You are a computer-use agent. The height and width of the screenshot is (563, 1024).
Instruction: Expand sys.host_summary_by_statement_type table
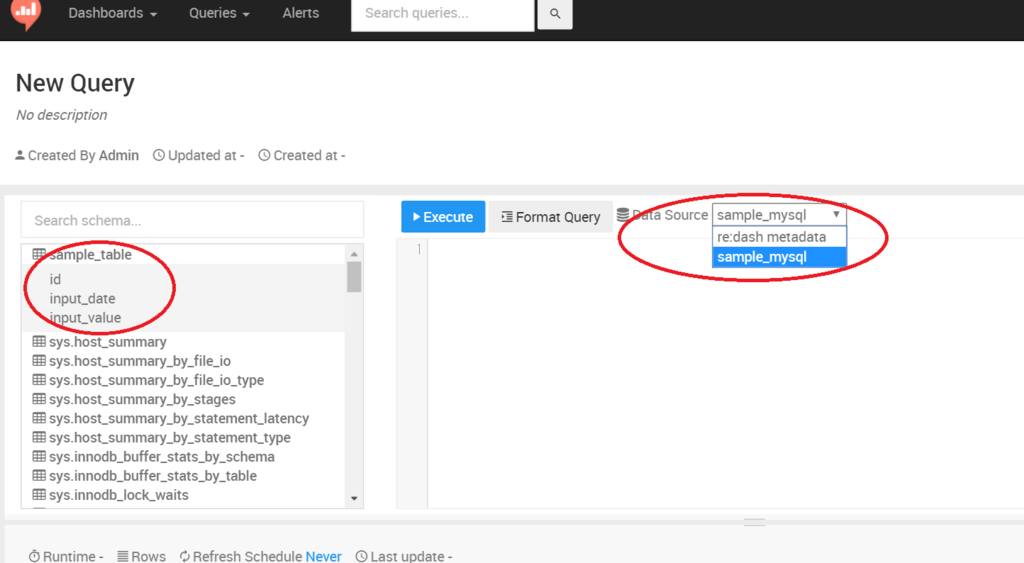(170, 437)
